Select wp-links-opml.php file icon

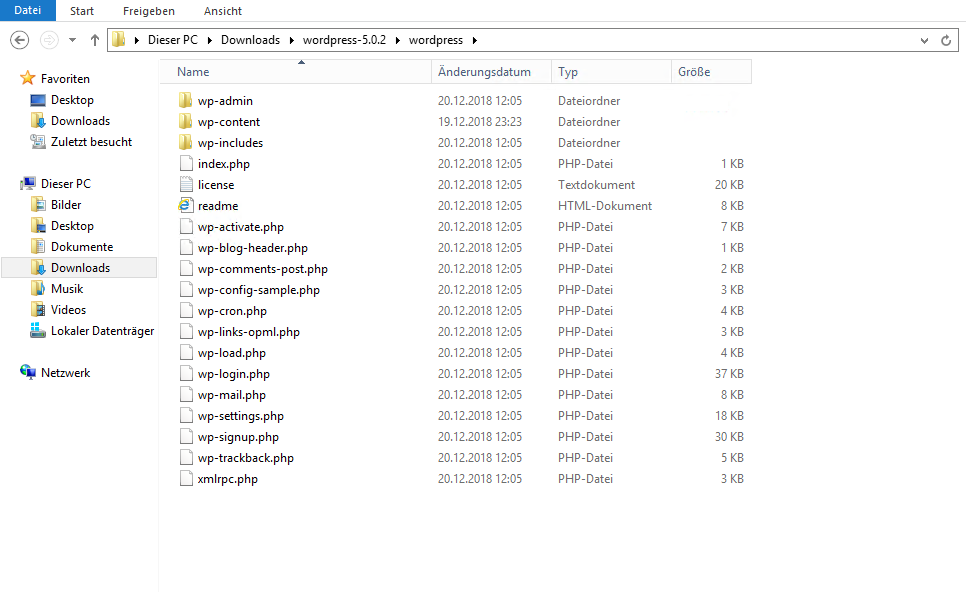(x=186, y=331)
